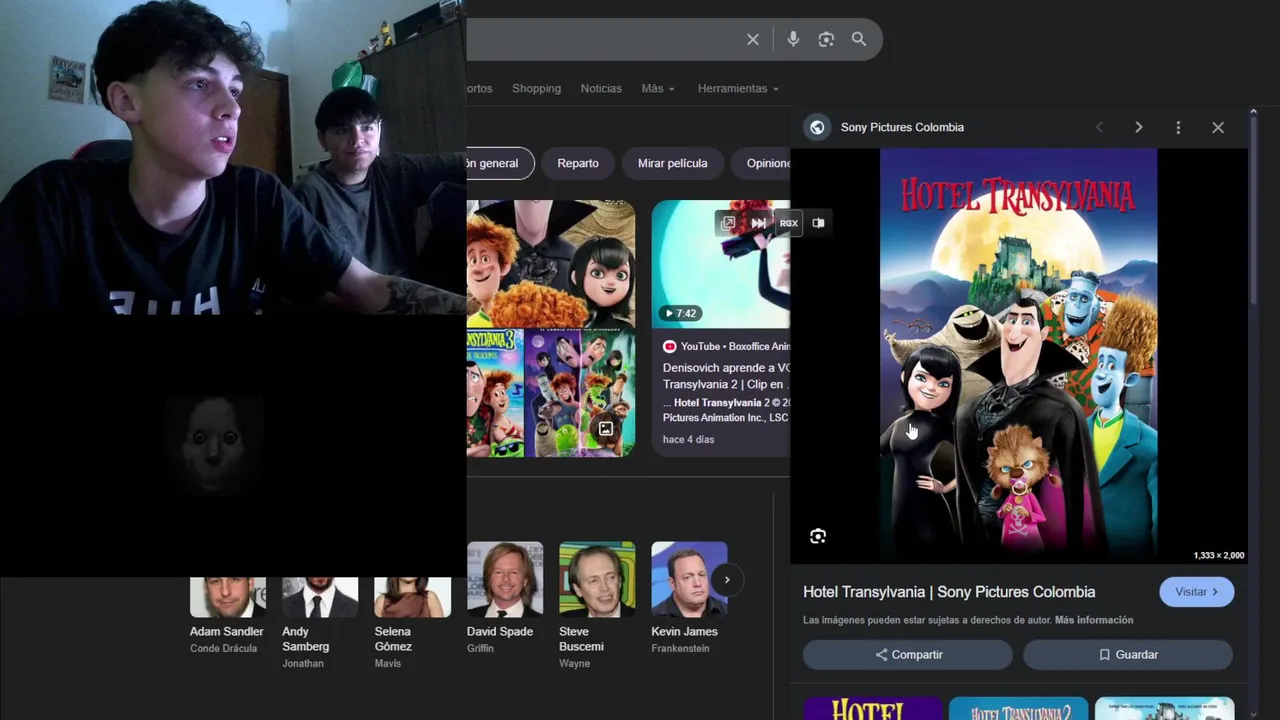1280x720 pixels.
Task: Open the Más dropdown menu
Action: pos(658,88)
